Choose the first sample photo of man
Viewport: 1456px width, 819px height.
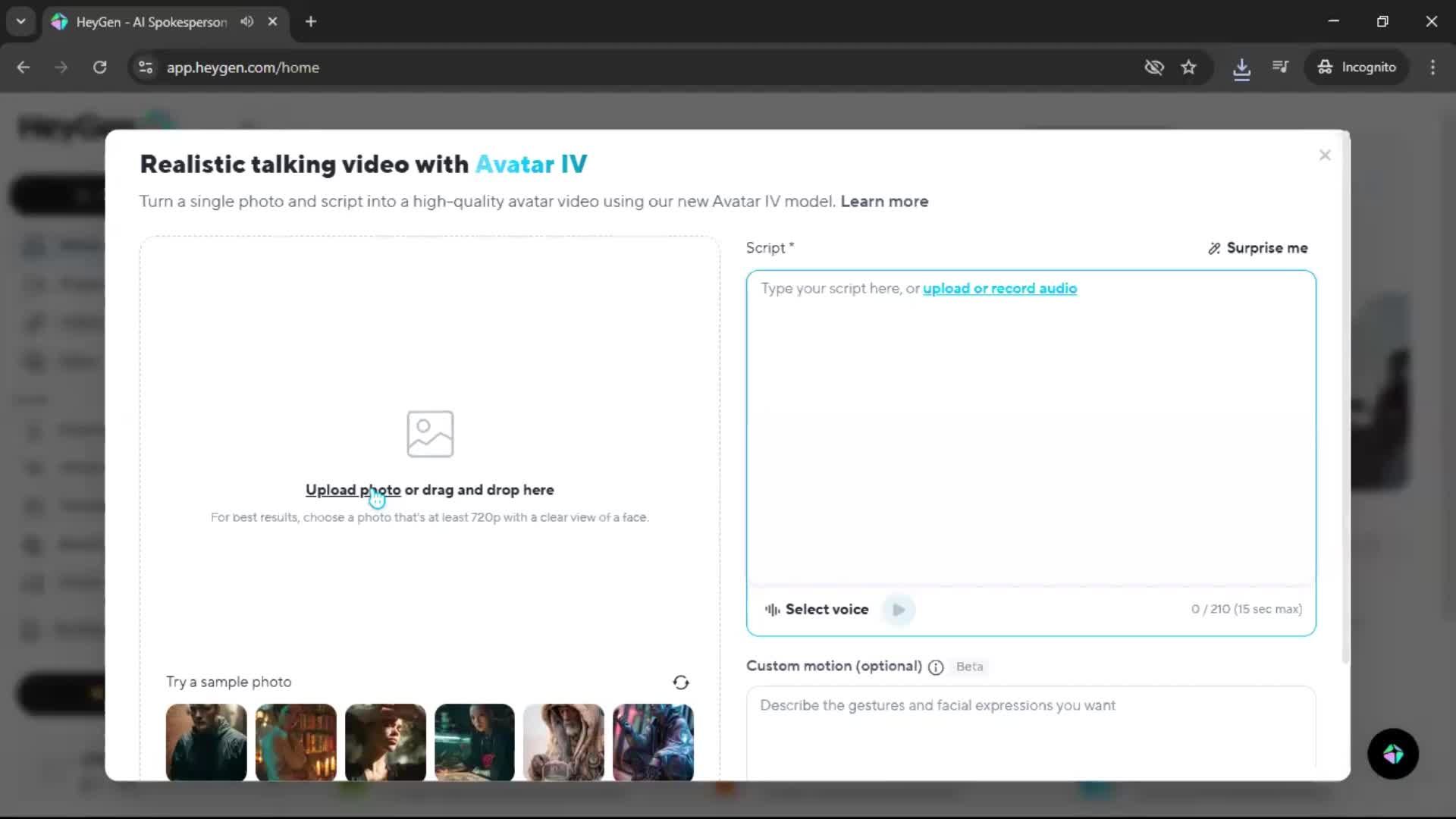click(x=206, y=742)
